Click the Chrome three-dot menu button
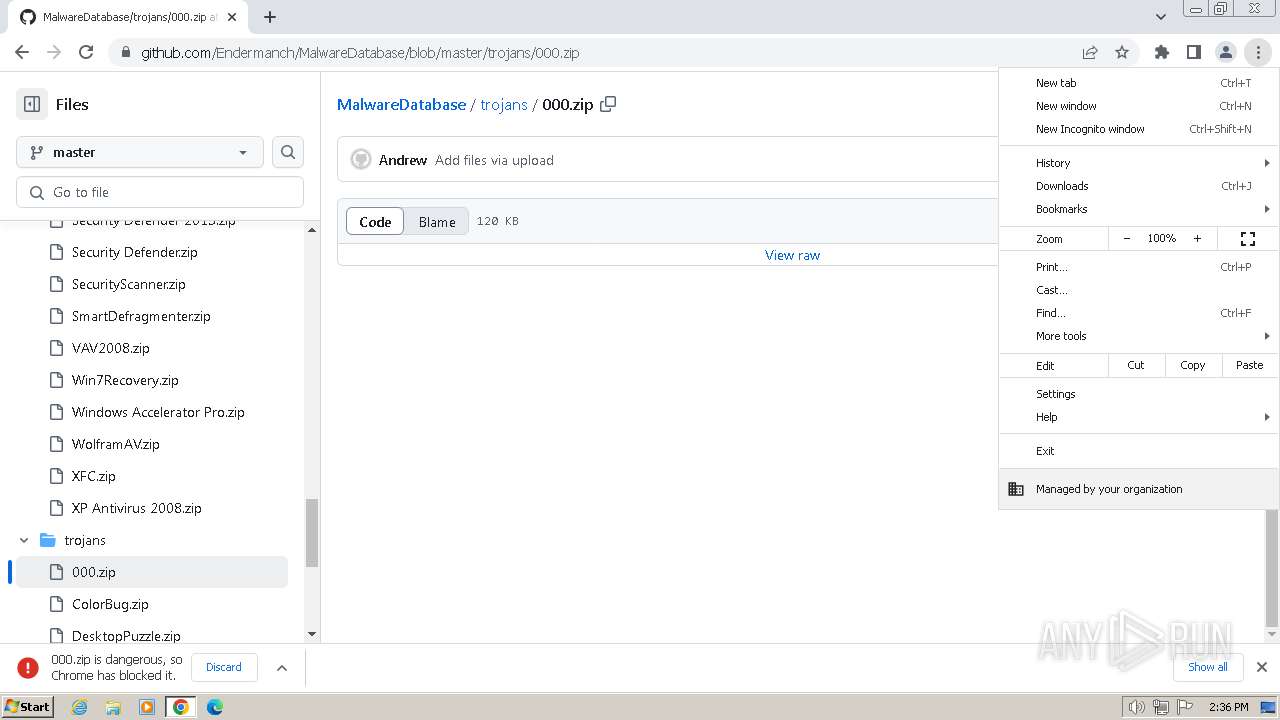 tap(1258, 52)
